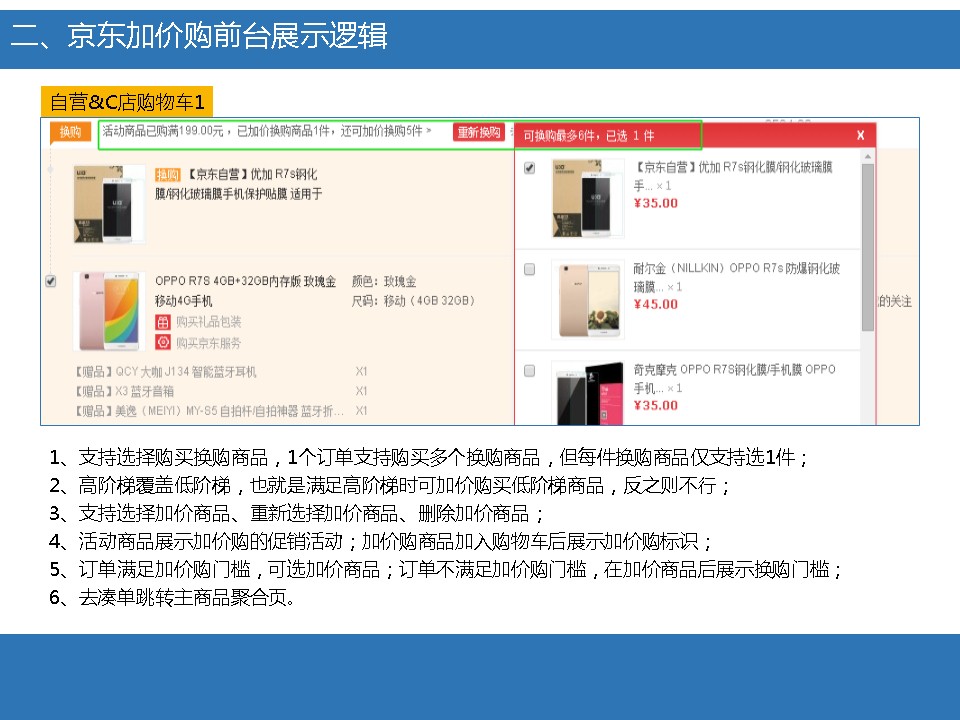This screenshot has width=960, height=720.
Task: Click bullet 6 text 去凑单跳转主商品聚合页
Action: (x=187, y=598)
